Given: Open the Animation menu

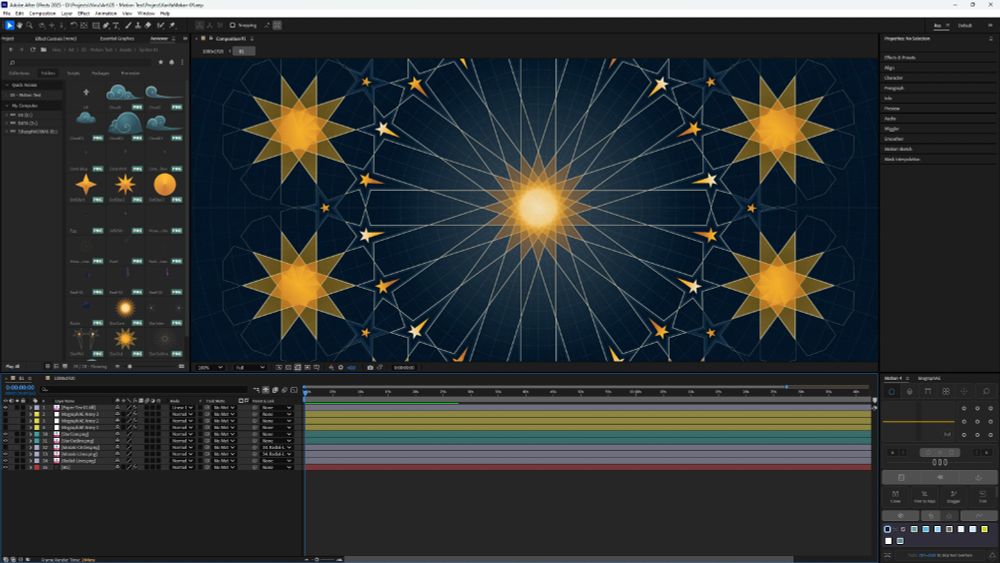Looking at the screenshot, I should (x=105, y=13).
